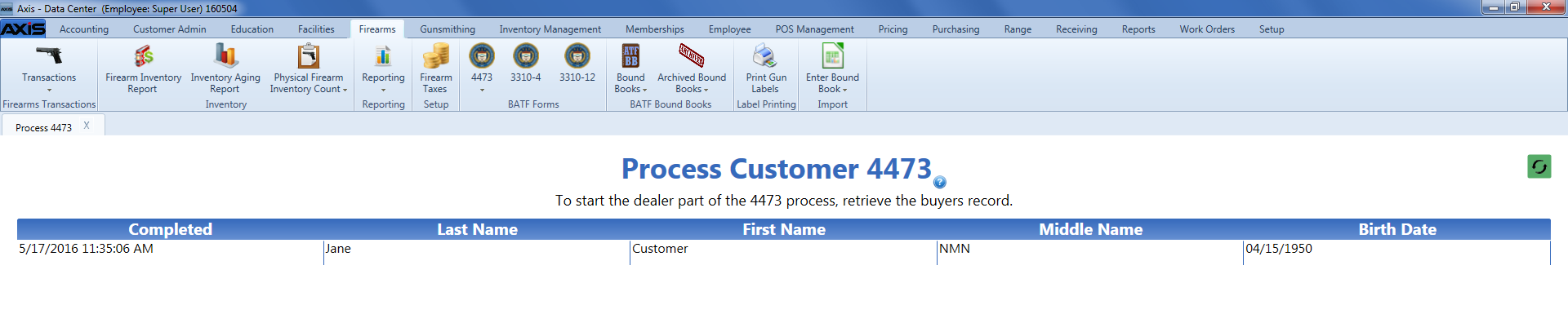1568x314 pixels.
Task: Click the green refresh icon
Action: [x=1539, y=167]
